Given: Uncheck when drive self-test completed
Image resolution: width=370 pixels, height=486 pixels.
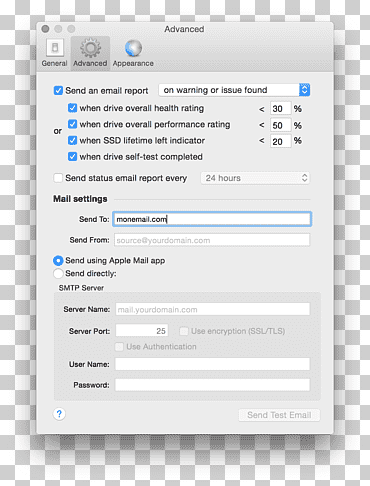Looking at the screenshot, I should [x=72, y=157].
